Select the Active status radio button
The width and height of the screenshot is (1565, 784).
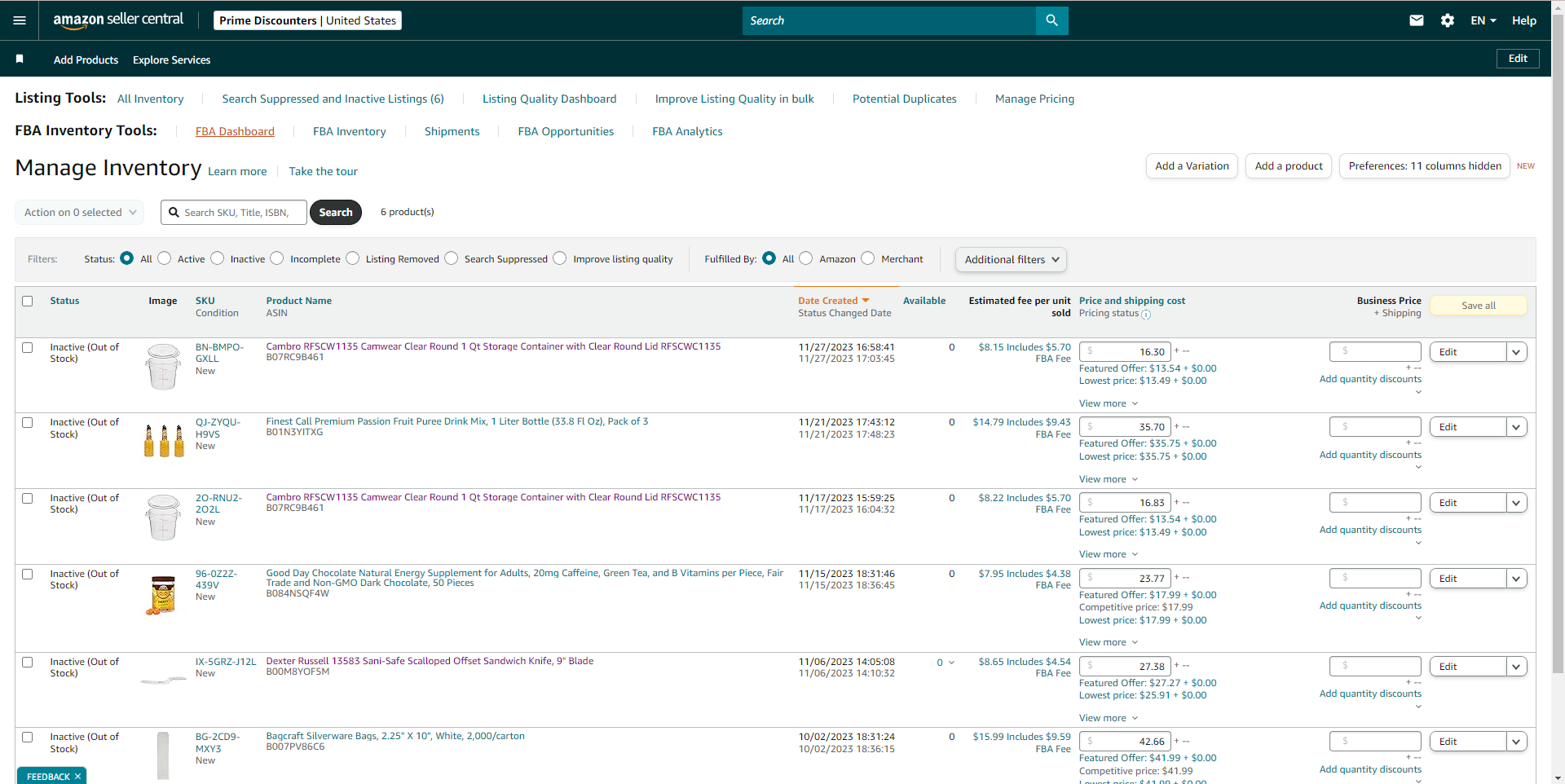click(165, 258)
